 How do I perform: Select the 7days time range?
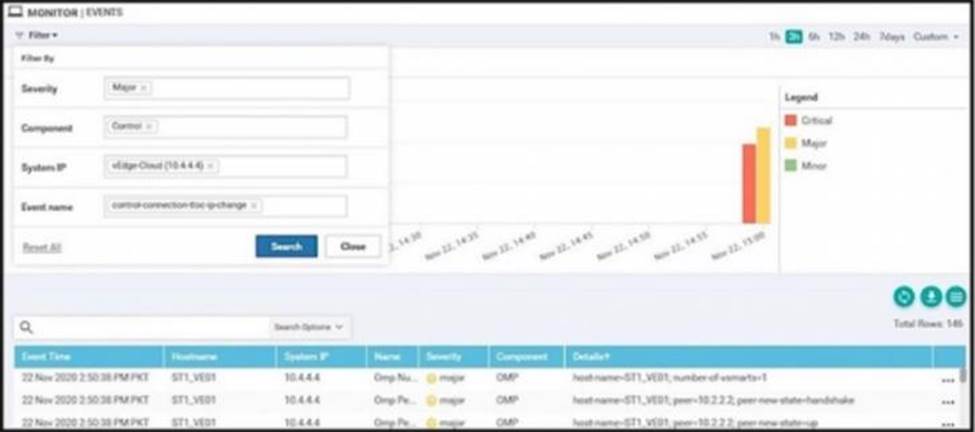[x=892, y=37]
